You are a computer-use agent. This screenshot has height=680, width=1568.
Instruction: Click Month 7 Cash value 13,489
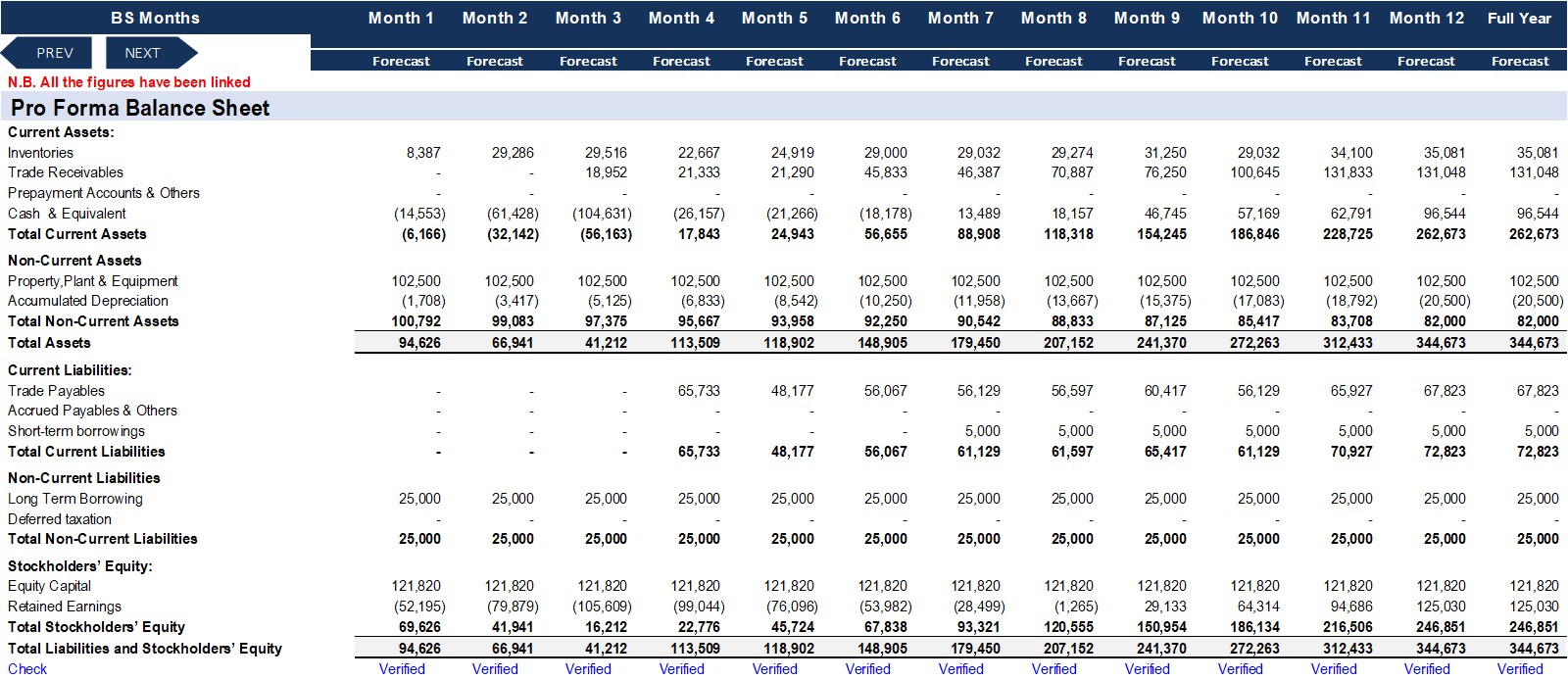point(979,214)
